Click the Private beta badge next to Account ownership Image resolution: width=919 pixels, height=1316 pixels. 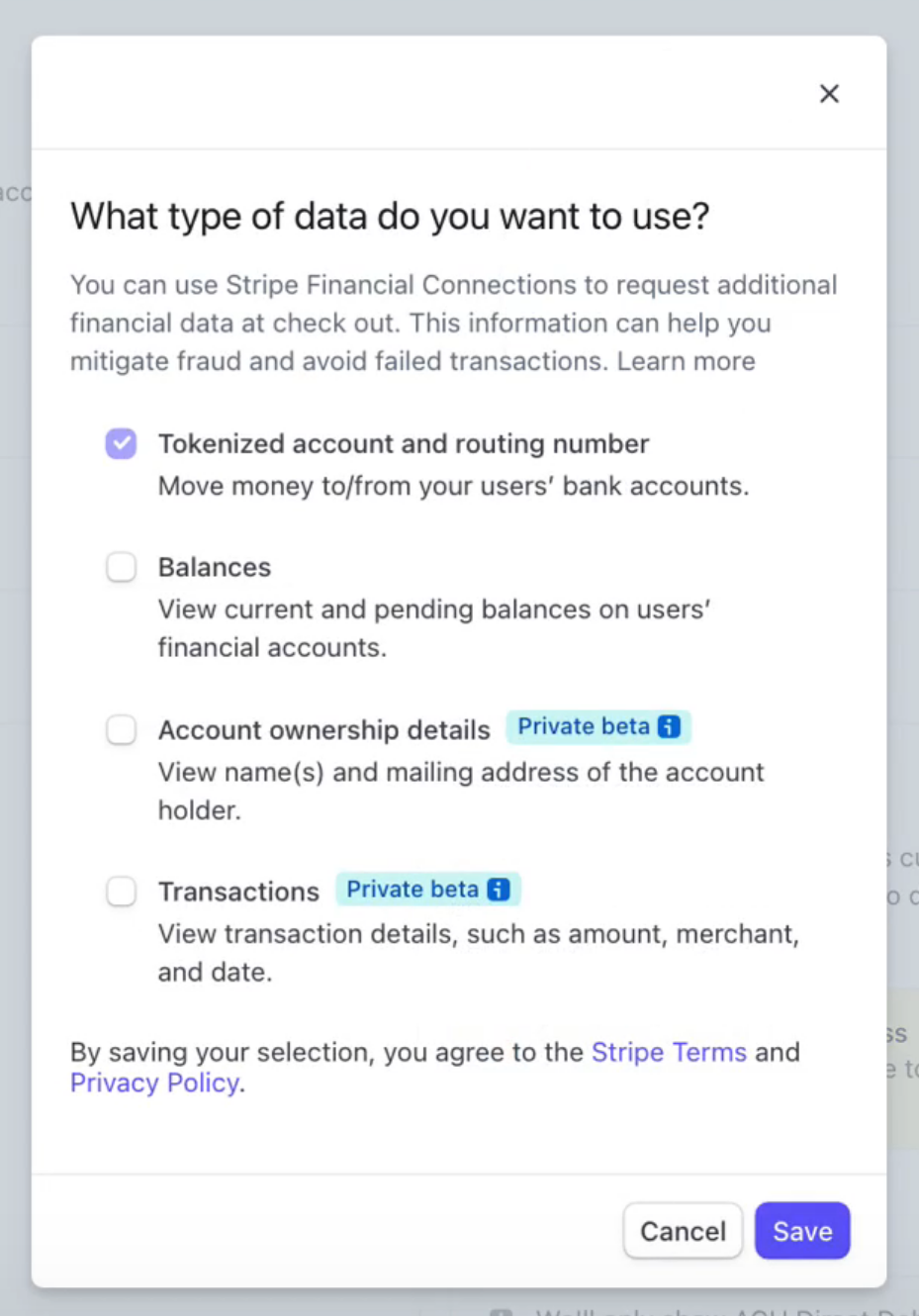click(586, 726)
